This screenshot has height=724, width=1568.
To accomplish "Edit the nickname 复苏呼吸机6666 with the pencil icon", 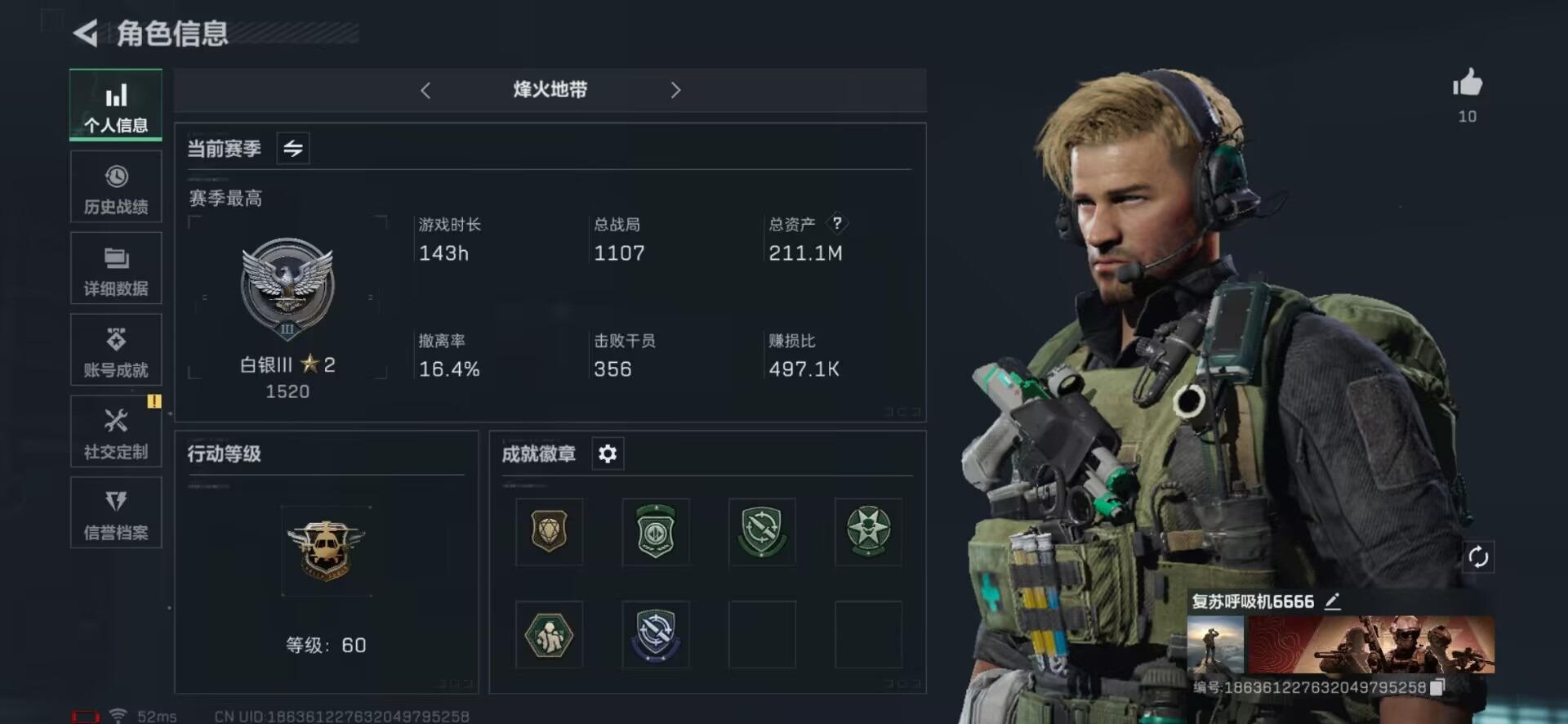I will coord(1332,601).
